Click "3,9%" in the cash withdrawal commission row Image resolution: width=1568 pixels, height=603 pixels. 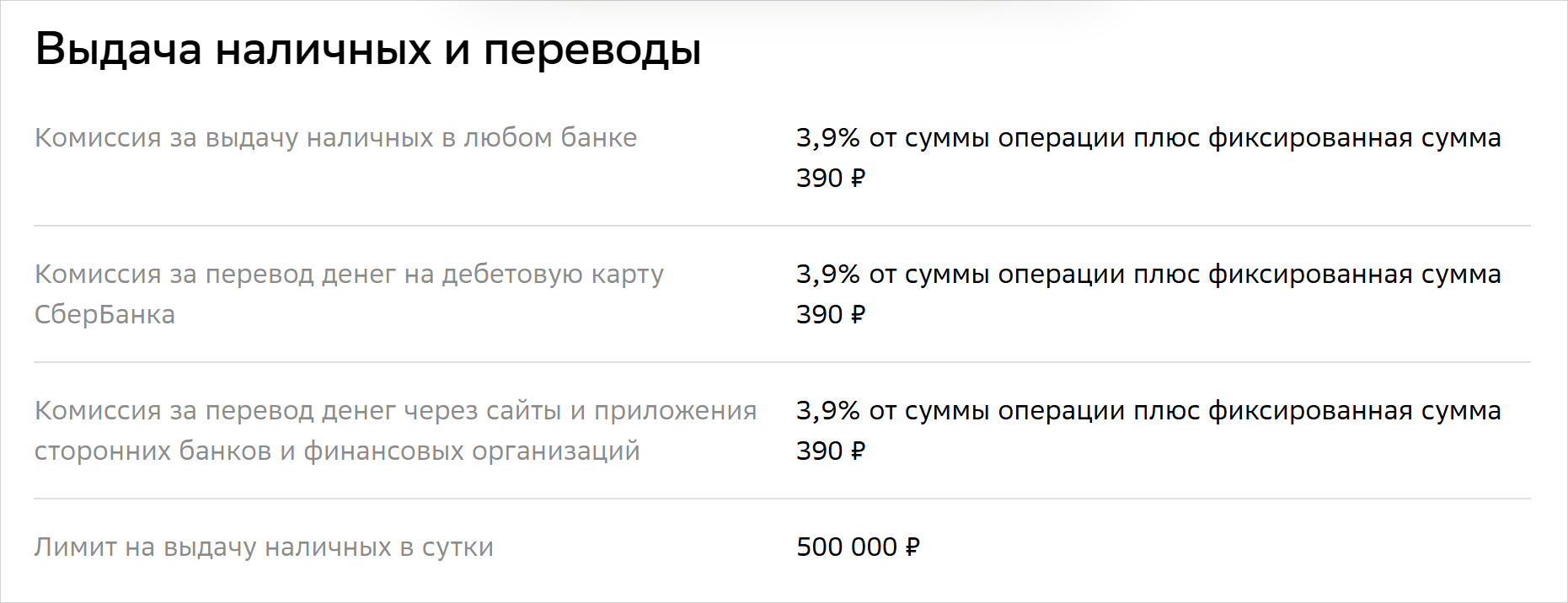click(827, 137)
